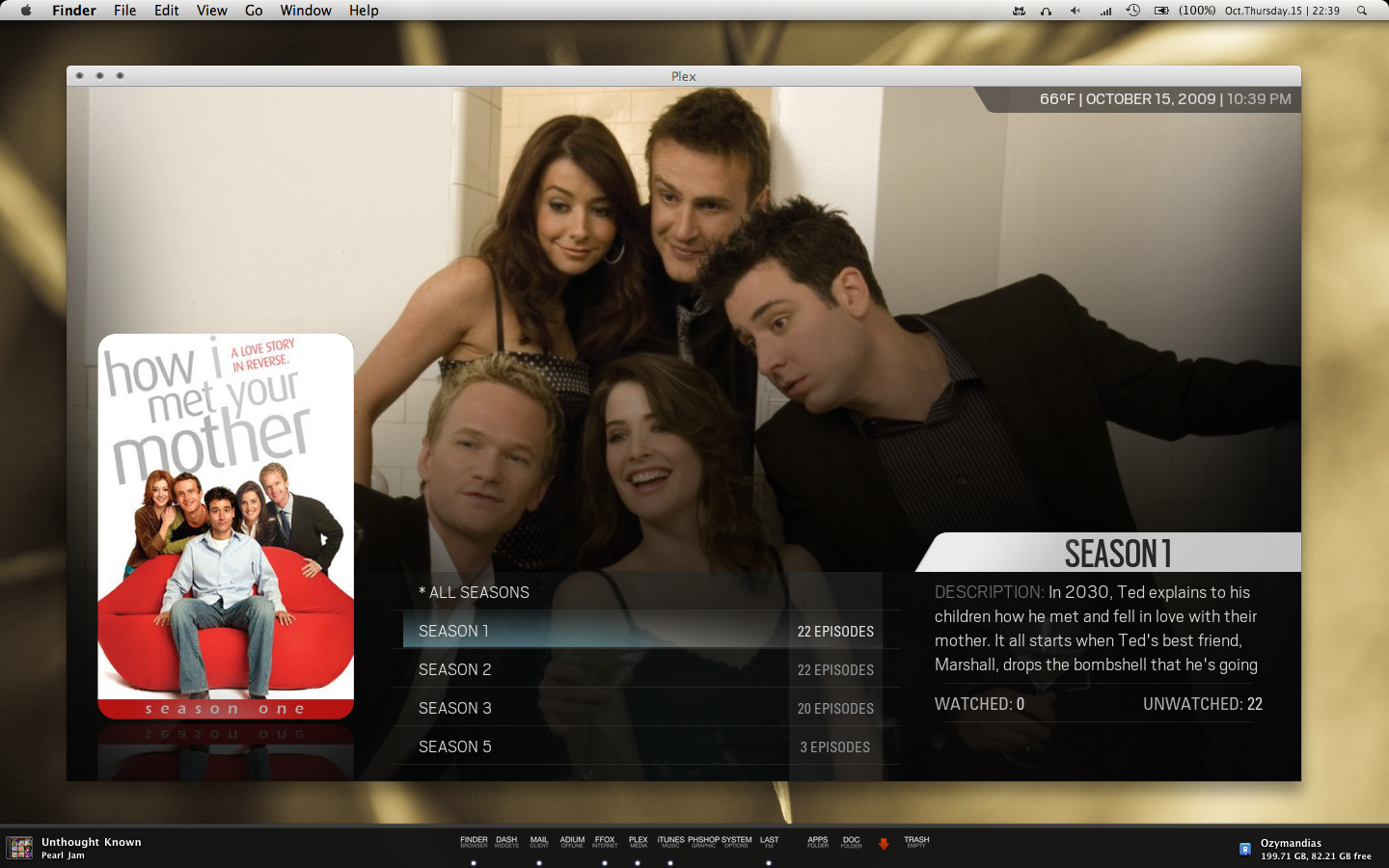Select the SEASON 3 row
1389x868 pixels.
coord(645,708)
